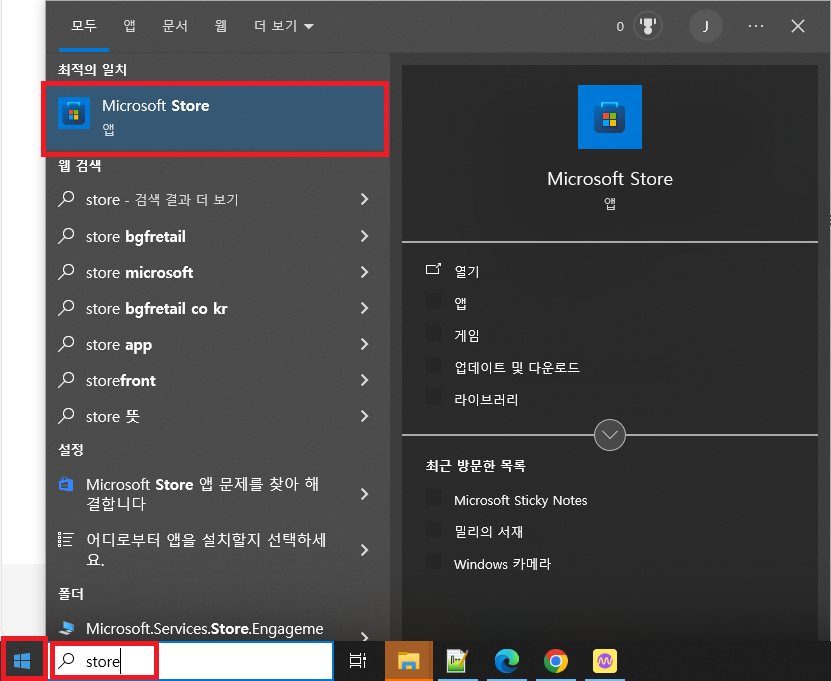Switch to the 문서 tab

(x=175, y=26)
